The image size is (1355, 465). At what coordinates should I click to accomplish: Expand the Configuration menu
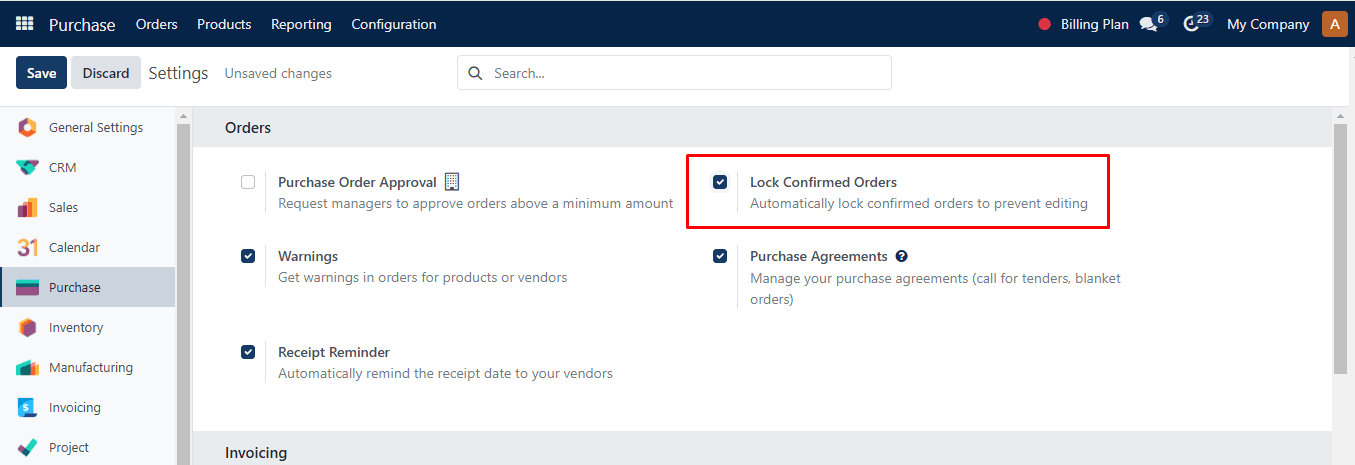(393, 24)
